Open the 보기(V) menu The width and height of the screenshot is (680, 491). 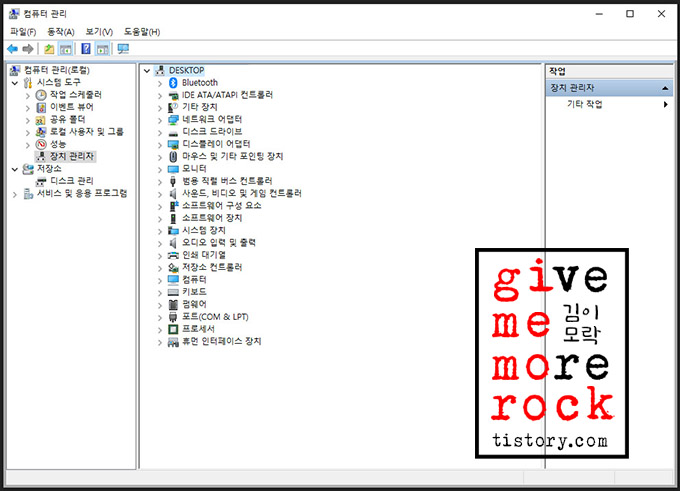[x=99, y=32]
